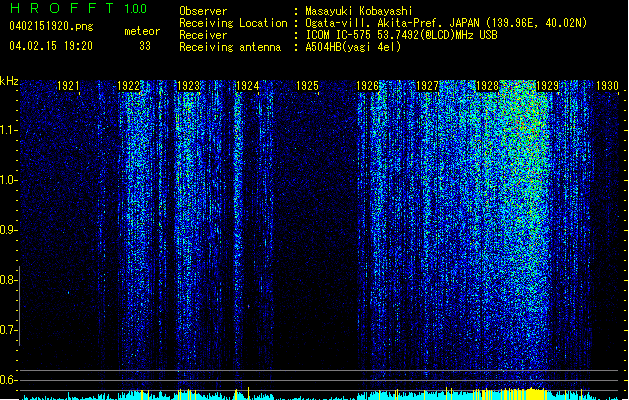Screen dimensions: 629x400
Task: Select the meteor count value 33
Action: click(145, 46)
